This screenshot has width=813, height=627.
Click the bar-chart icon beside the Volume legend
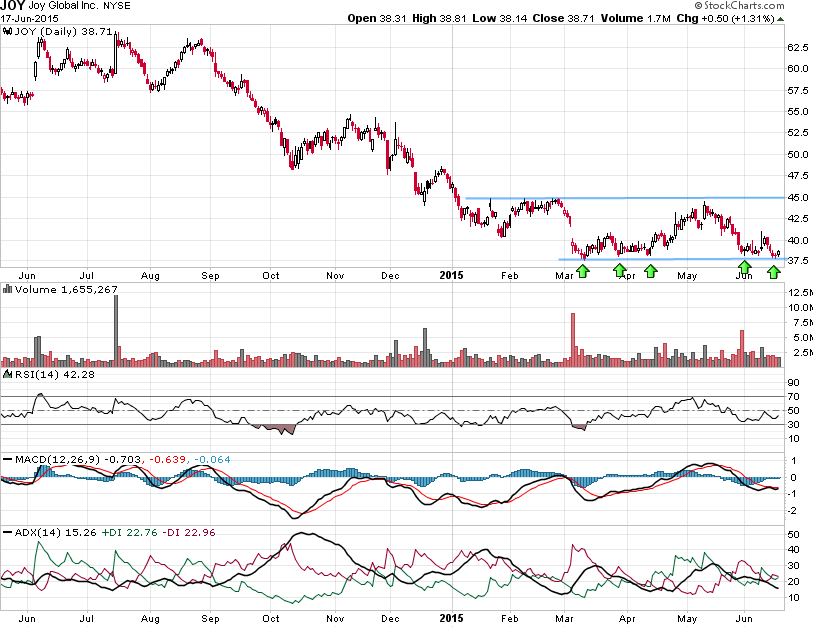8,289
